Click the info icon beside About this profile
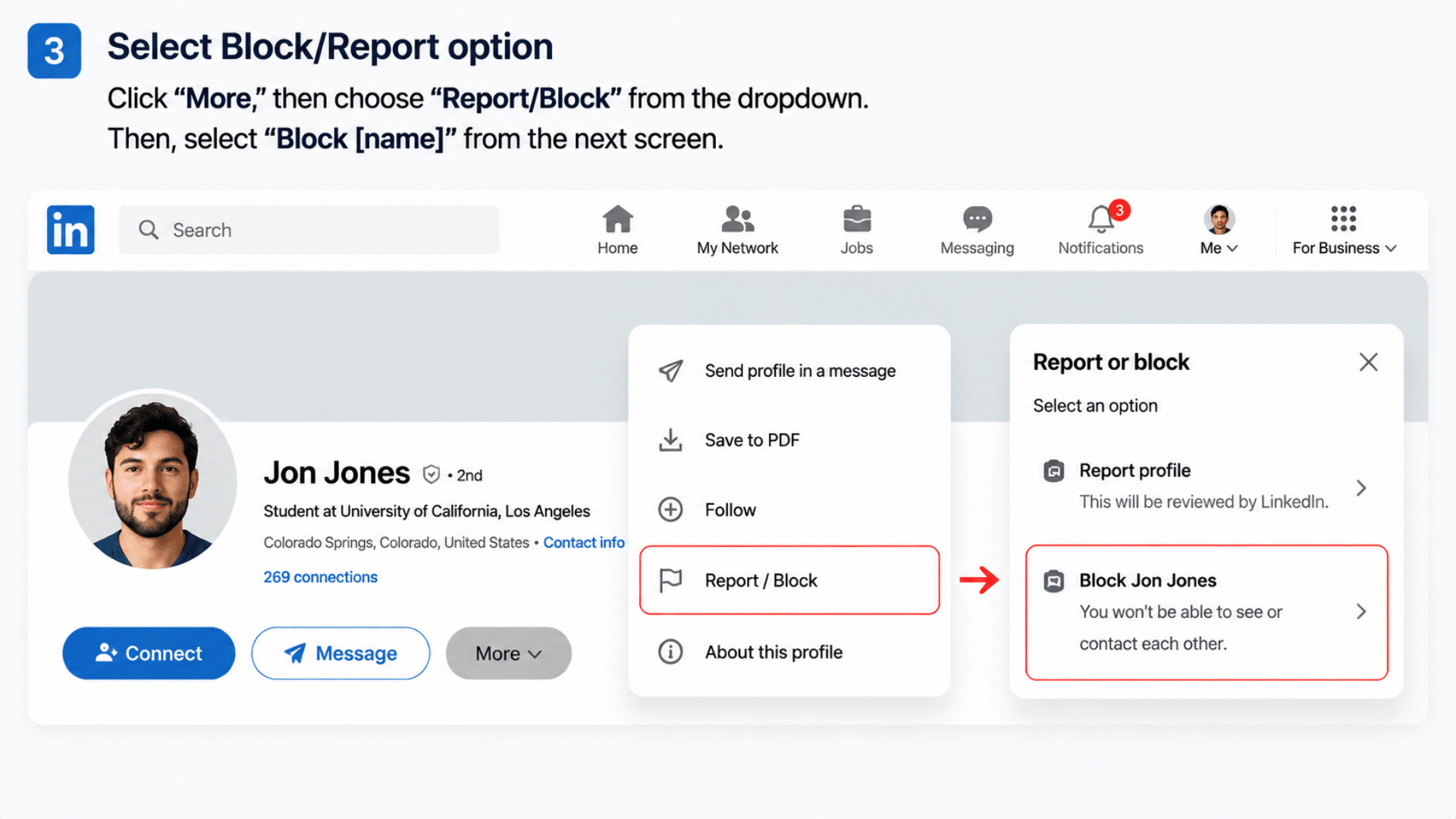 tap(670, 651)
